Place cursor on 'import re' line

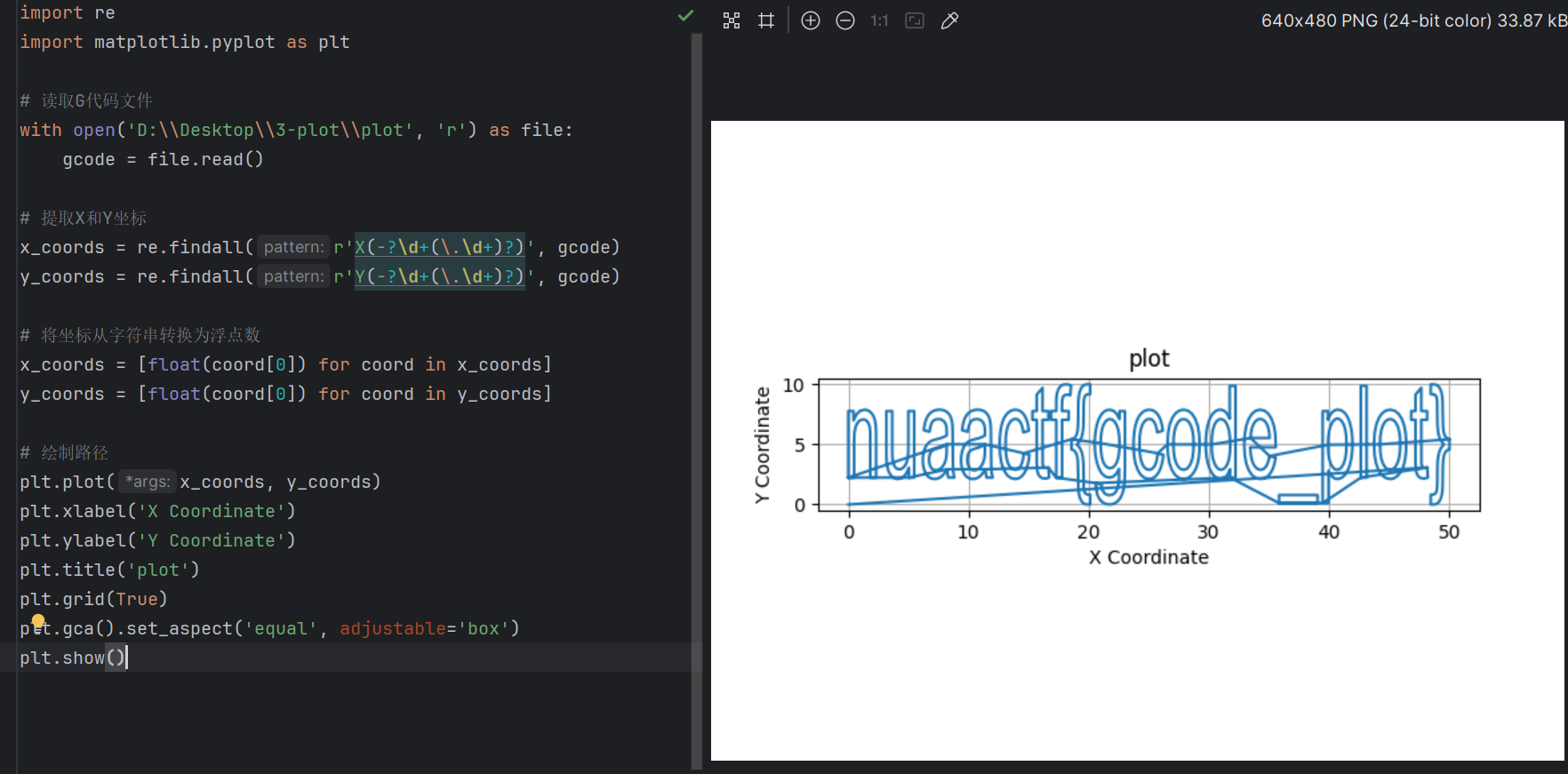pyautogui.click(x=68, y=12)
